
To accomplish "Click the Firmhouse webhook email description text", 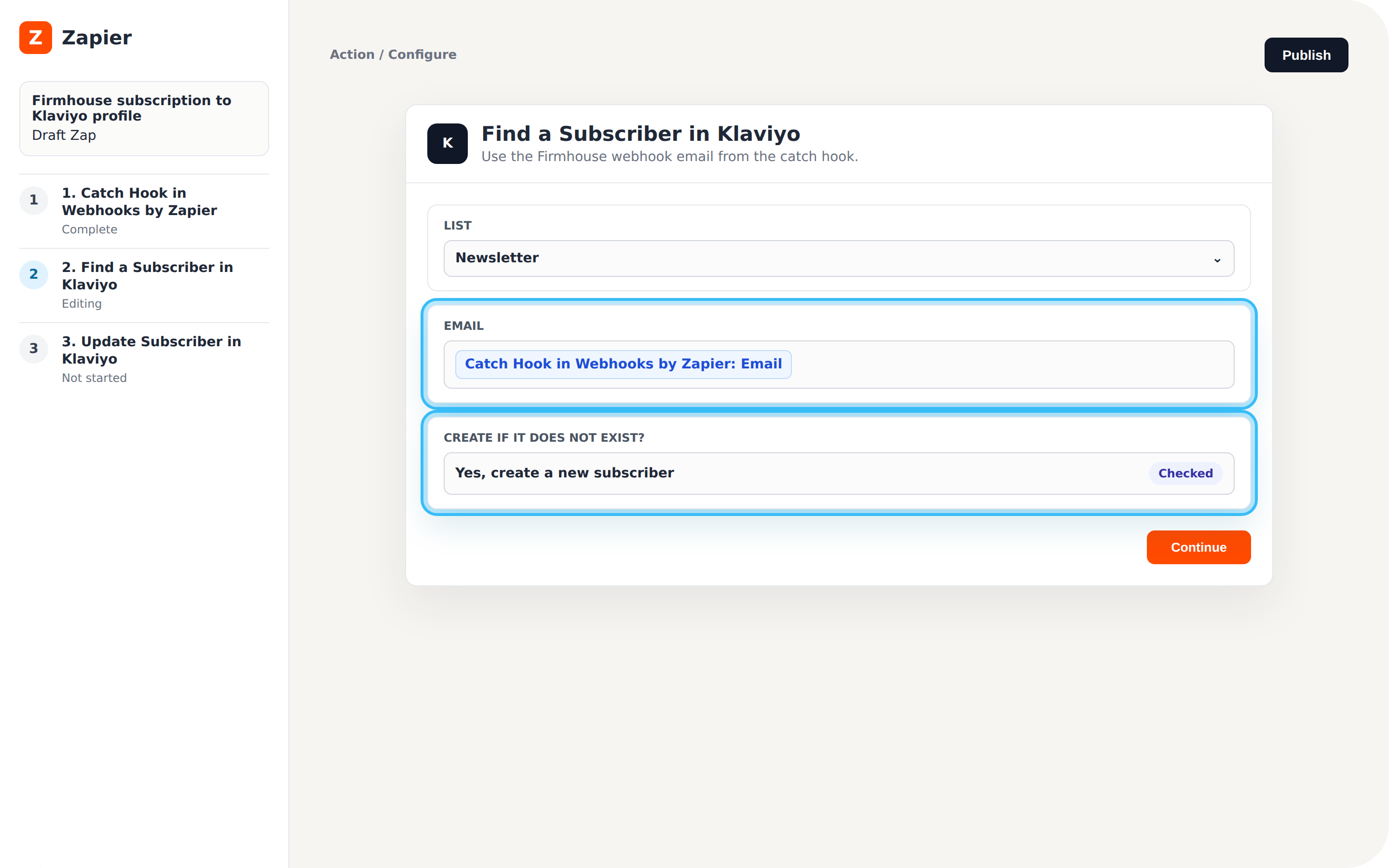I will [669, 157].
